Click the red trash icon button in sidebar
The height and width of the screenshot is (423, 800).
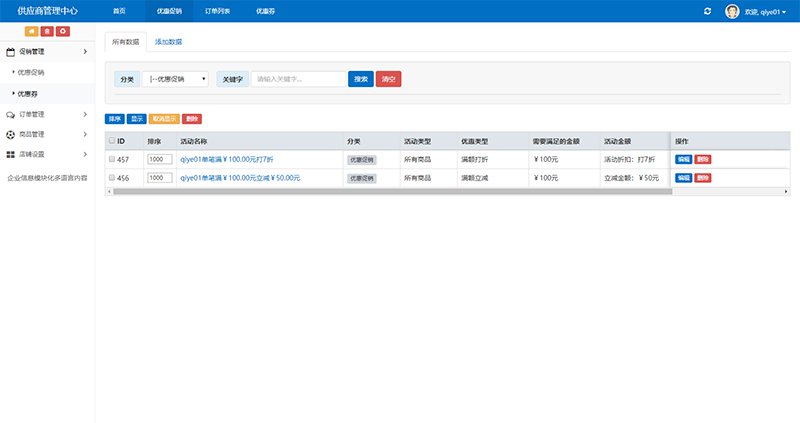point(47,32)
